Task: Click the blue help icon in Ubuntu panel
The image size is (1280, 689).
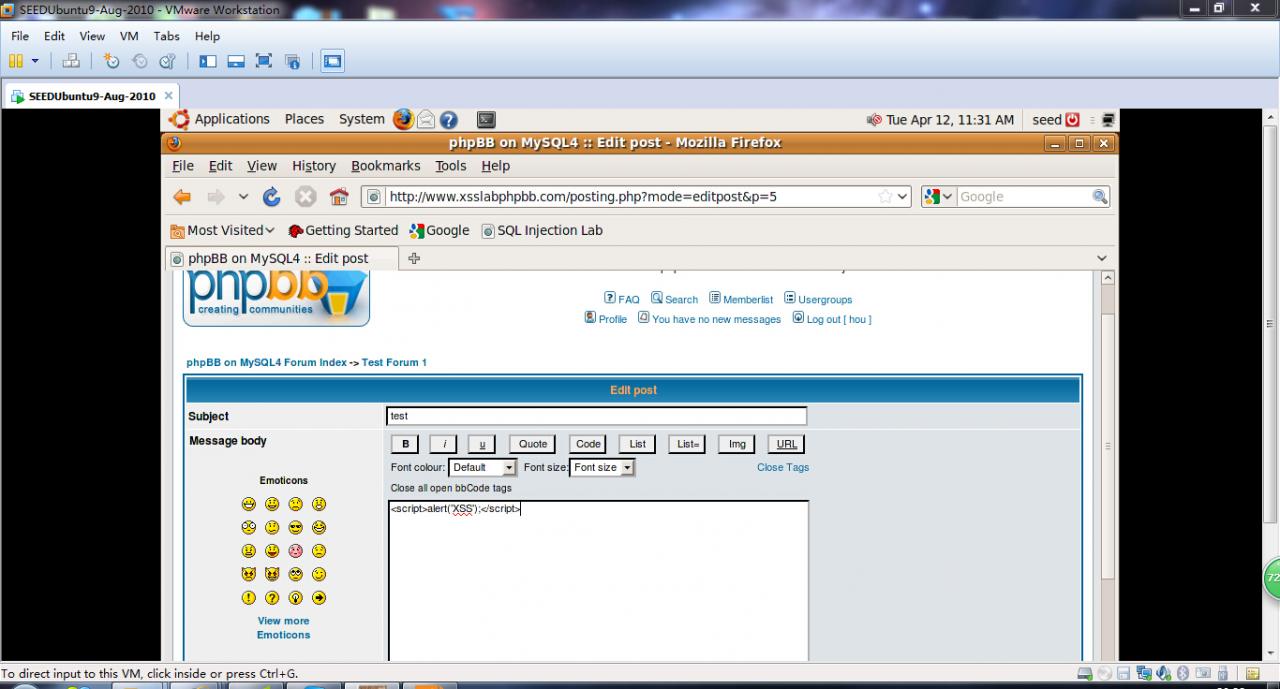Action: click(x=449, y=120)
